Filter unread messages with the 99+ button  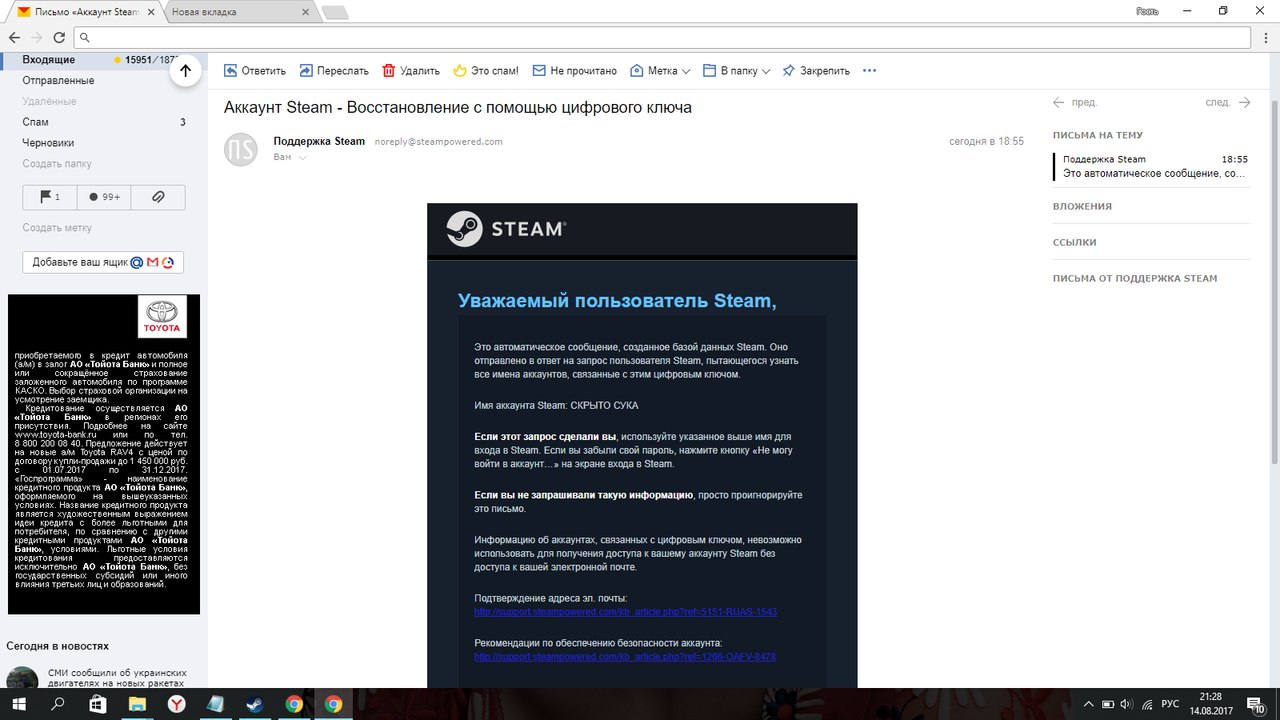coord(104,197)
